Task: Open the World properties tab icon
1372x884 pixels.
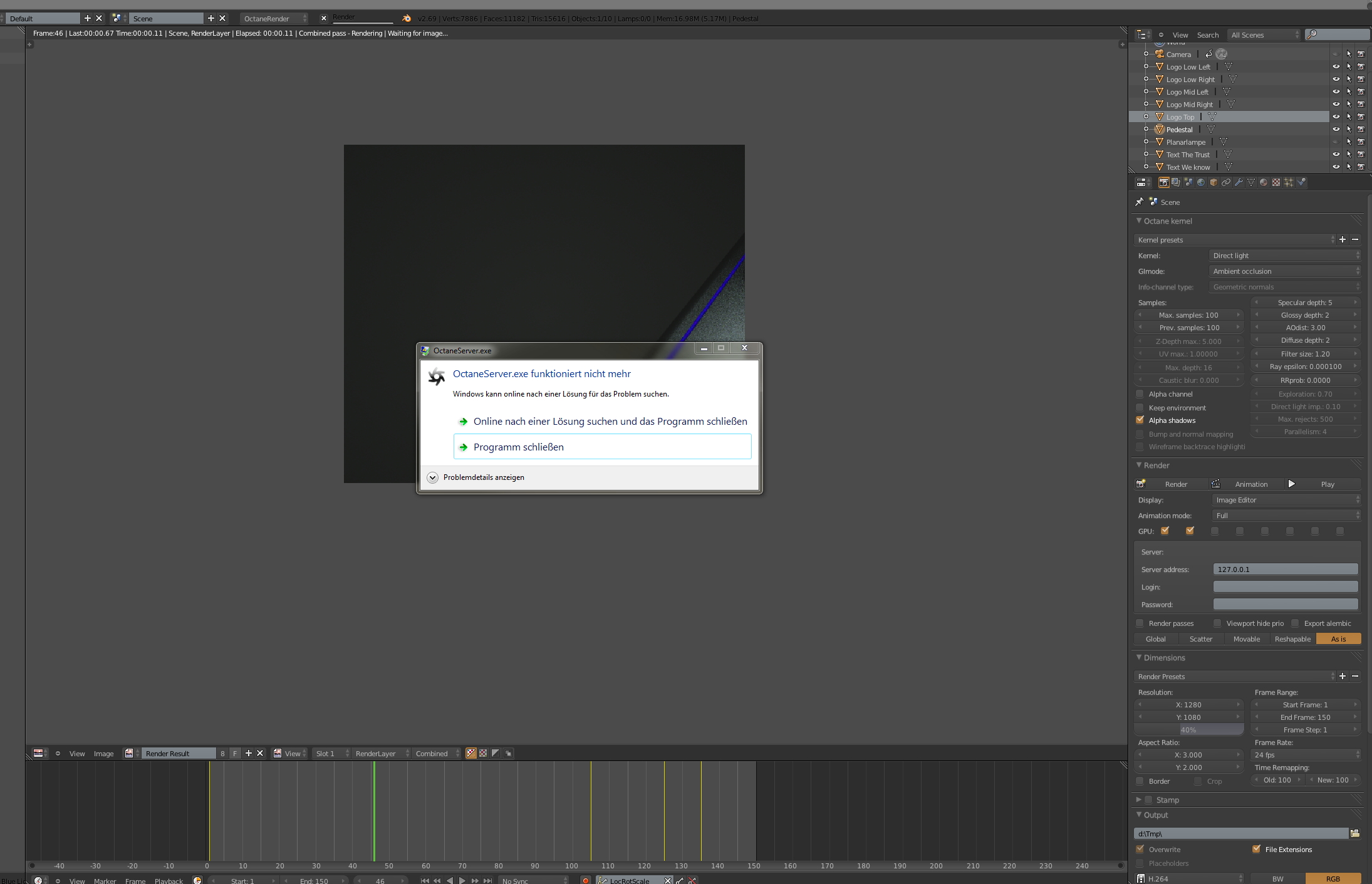Action: (1201, 182)
